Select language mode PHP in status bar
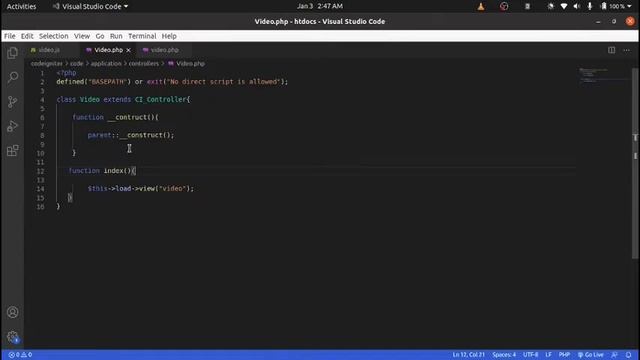 [564, 355]
